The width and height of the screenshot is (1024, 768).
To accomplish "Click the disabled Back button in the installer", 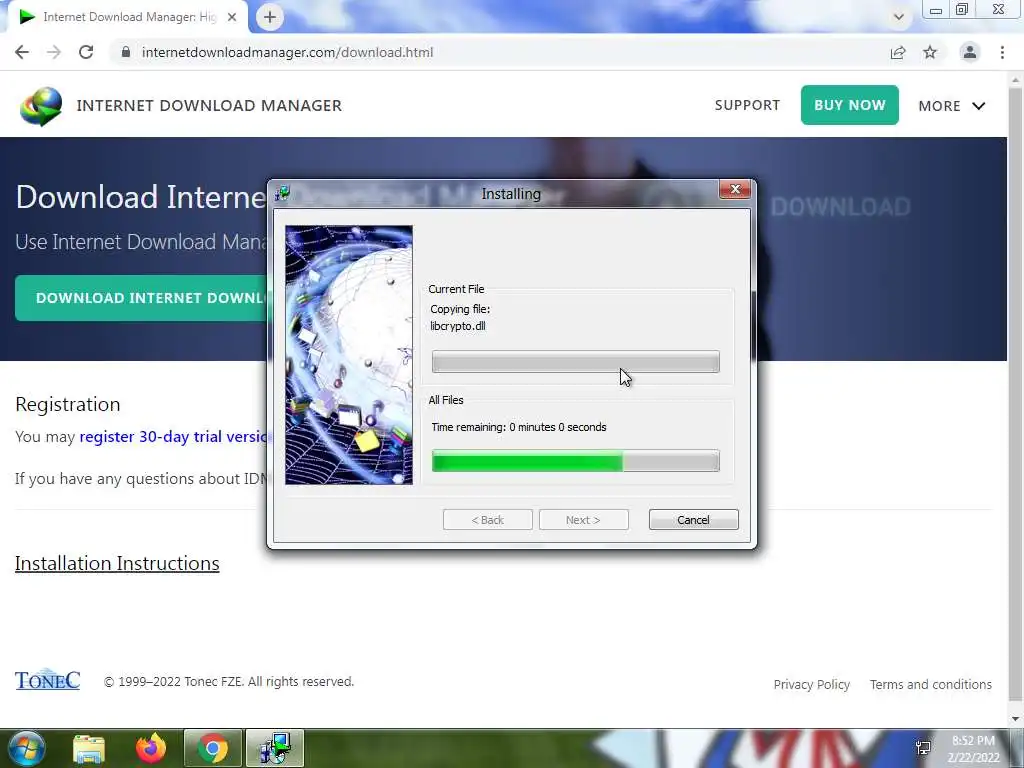I will tap(488, 520).
